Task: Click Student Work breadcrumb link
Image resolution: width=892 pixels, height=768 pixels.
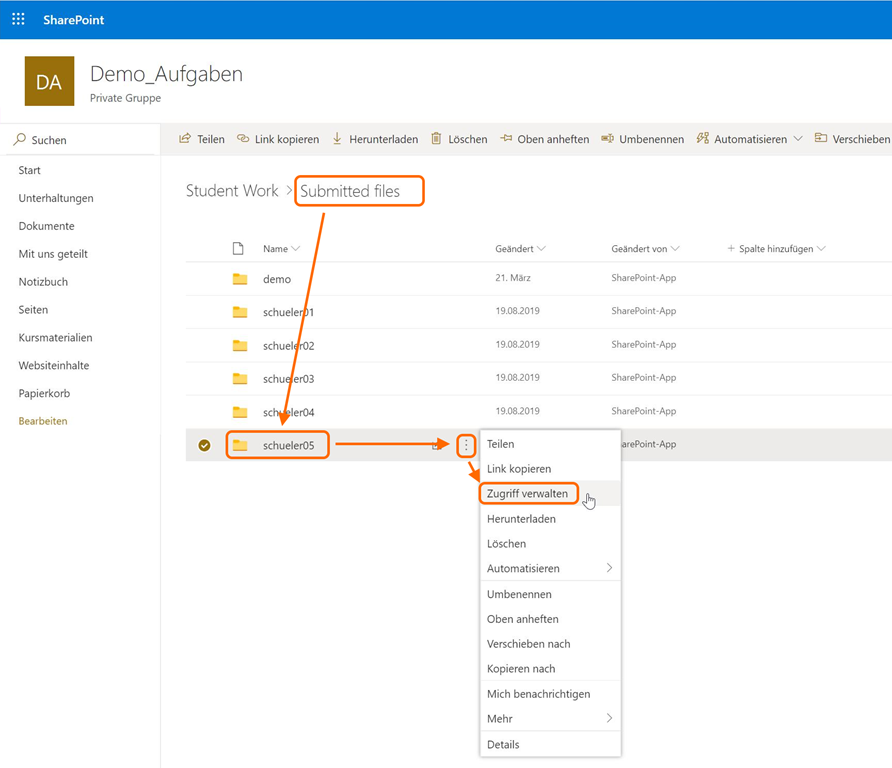Action: pos(232,191)
